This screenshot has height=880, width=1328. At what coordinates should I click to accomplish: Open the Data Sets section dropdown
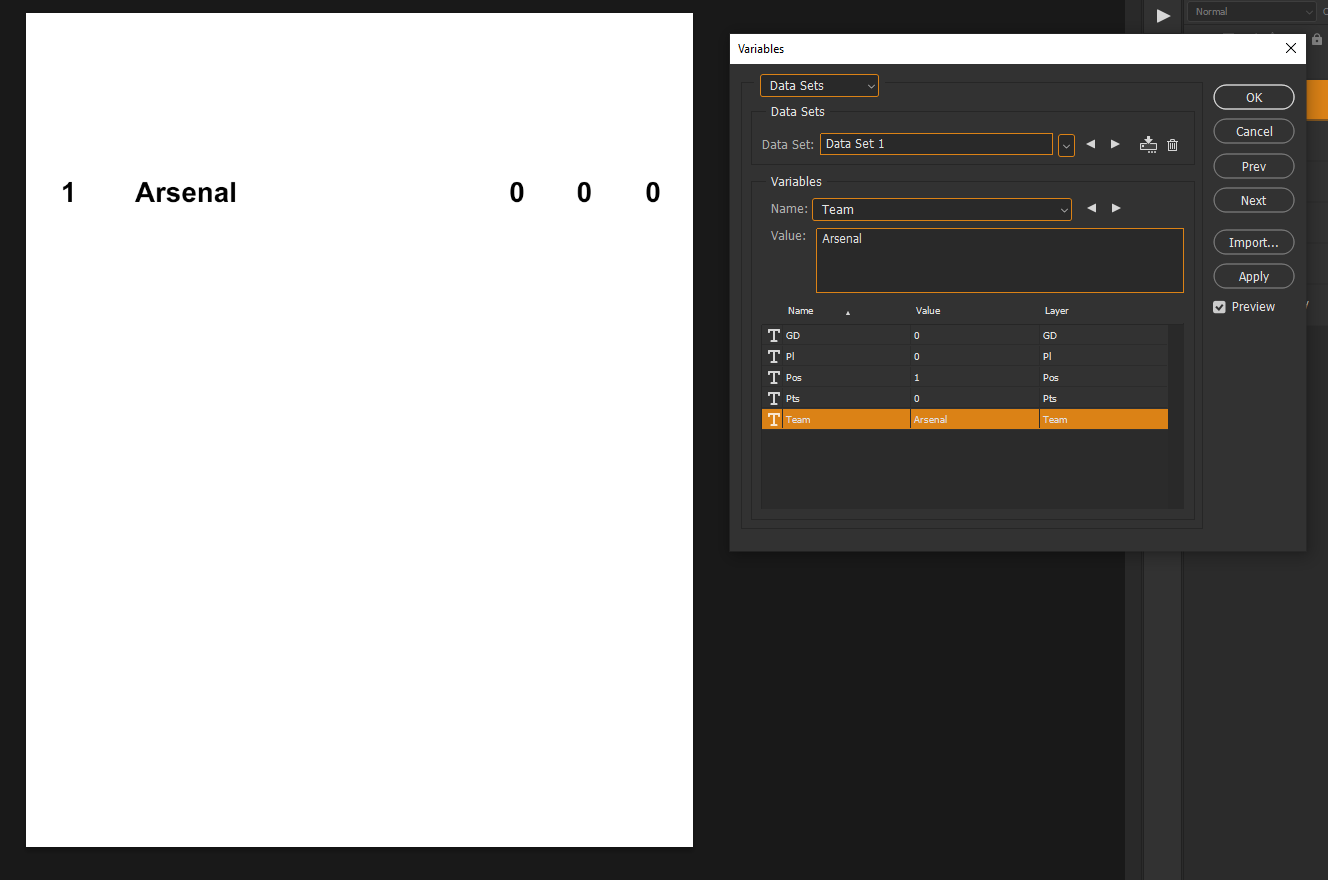coord(819,86)
